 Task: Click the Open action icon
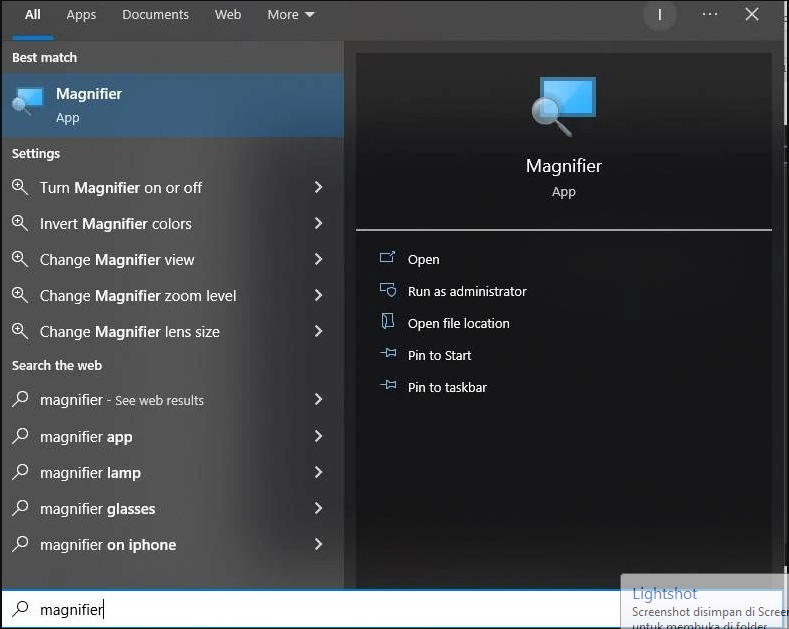pos(387,258)
